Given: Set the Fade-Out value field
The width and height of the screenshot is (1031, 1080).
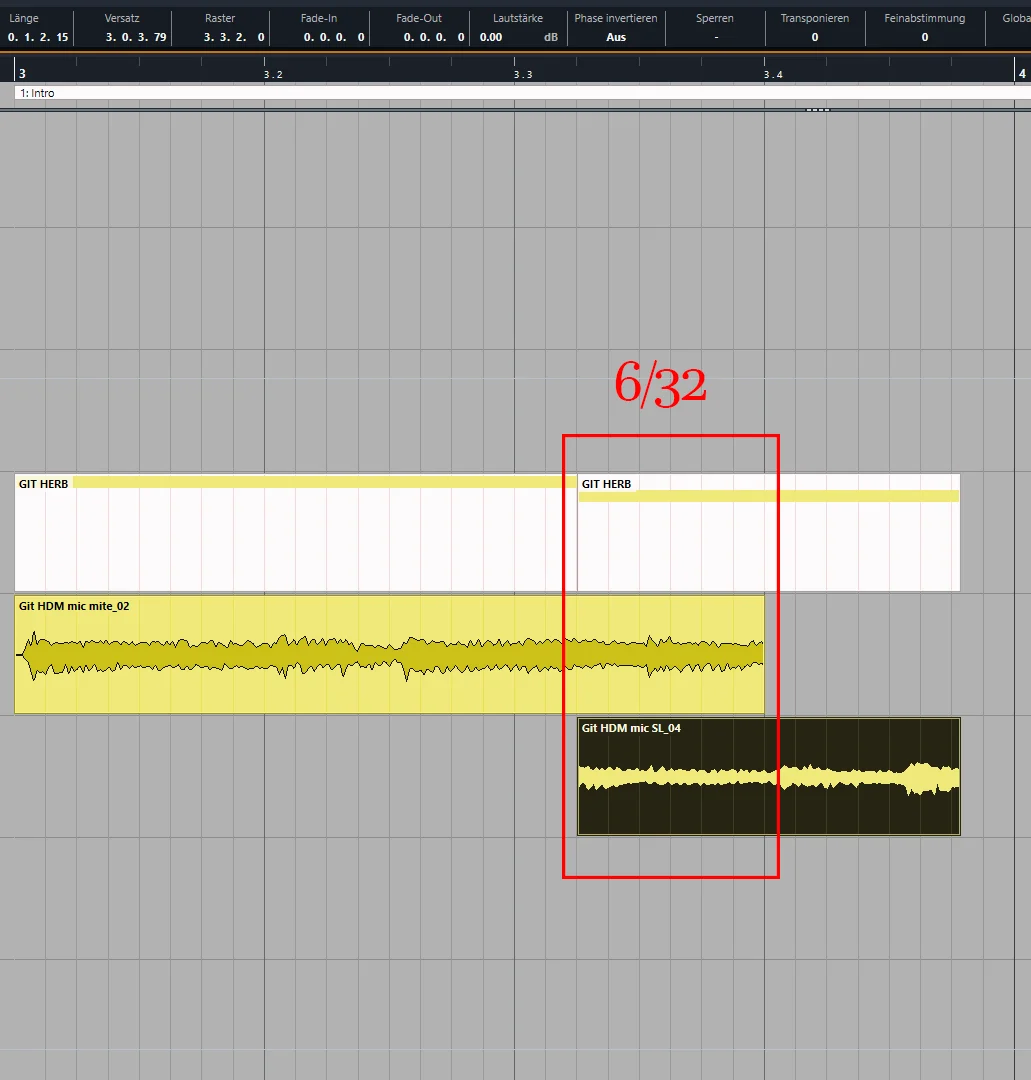Looking at the screenshot, I should [x=434, y=37].
